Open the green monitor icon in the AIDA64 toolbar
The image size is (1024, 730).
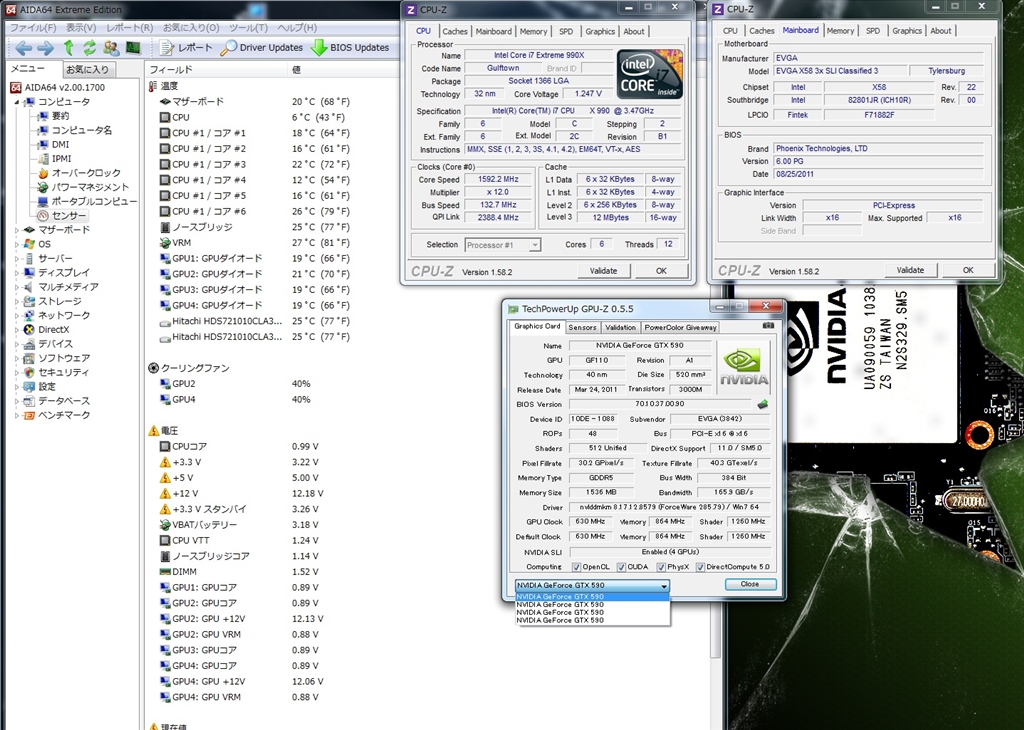133,48
